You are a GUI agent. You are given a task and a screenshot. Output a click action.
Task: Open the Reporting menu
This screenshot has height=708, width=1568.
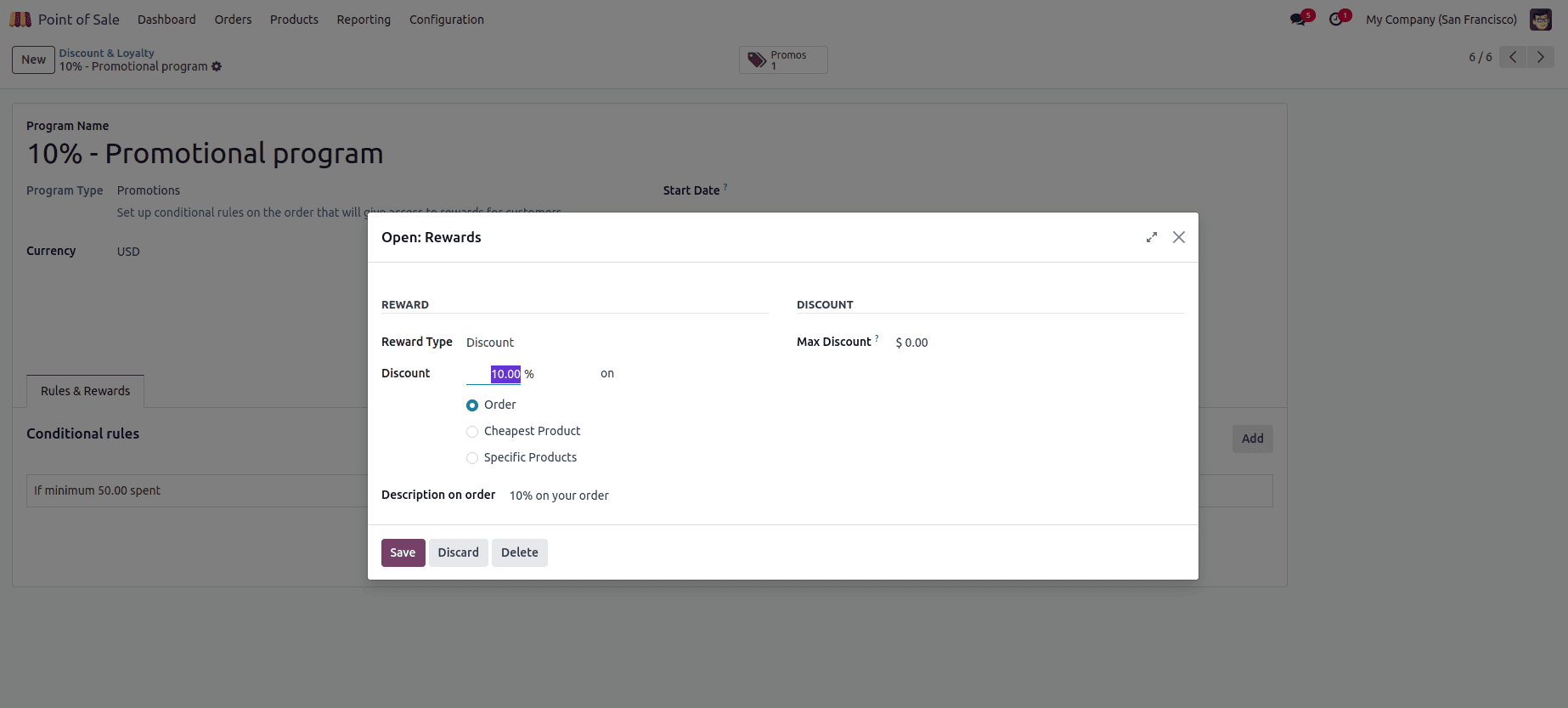(364, 20)
